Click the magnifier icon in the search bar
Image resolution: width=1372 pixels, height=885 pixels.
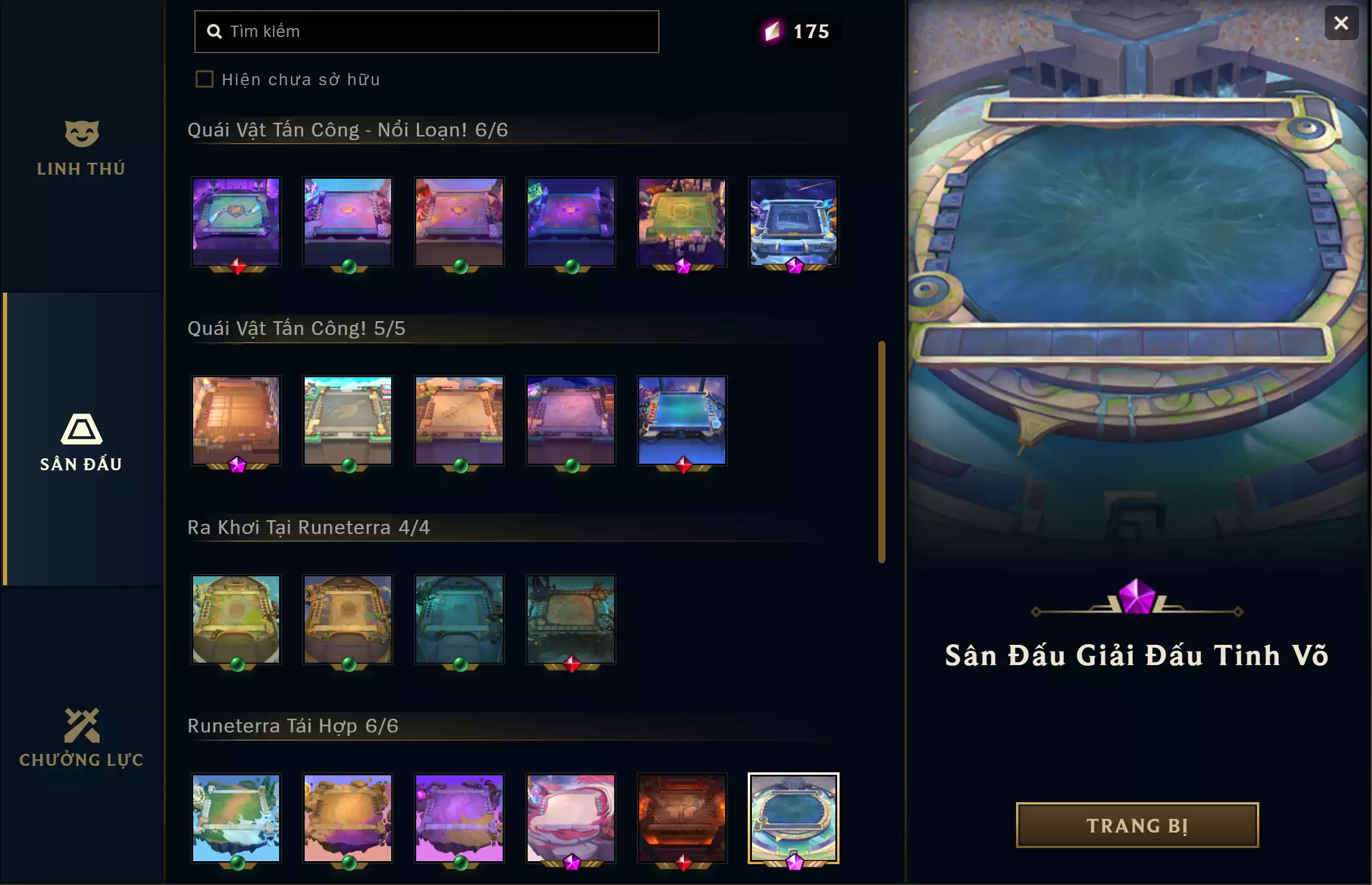coord(214,32)
